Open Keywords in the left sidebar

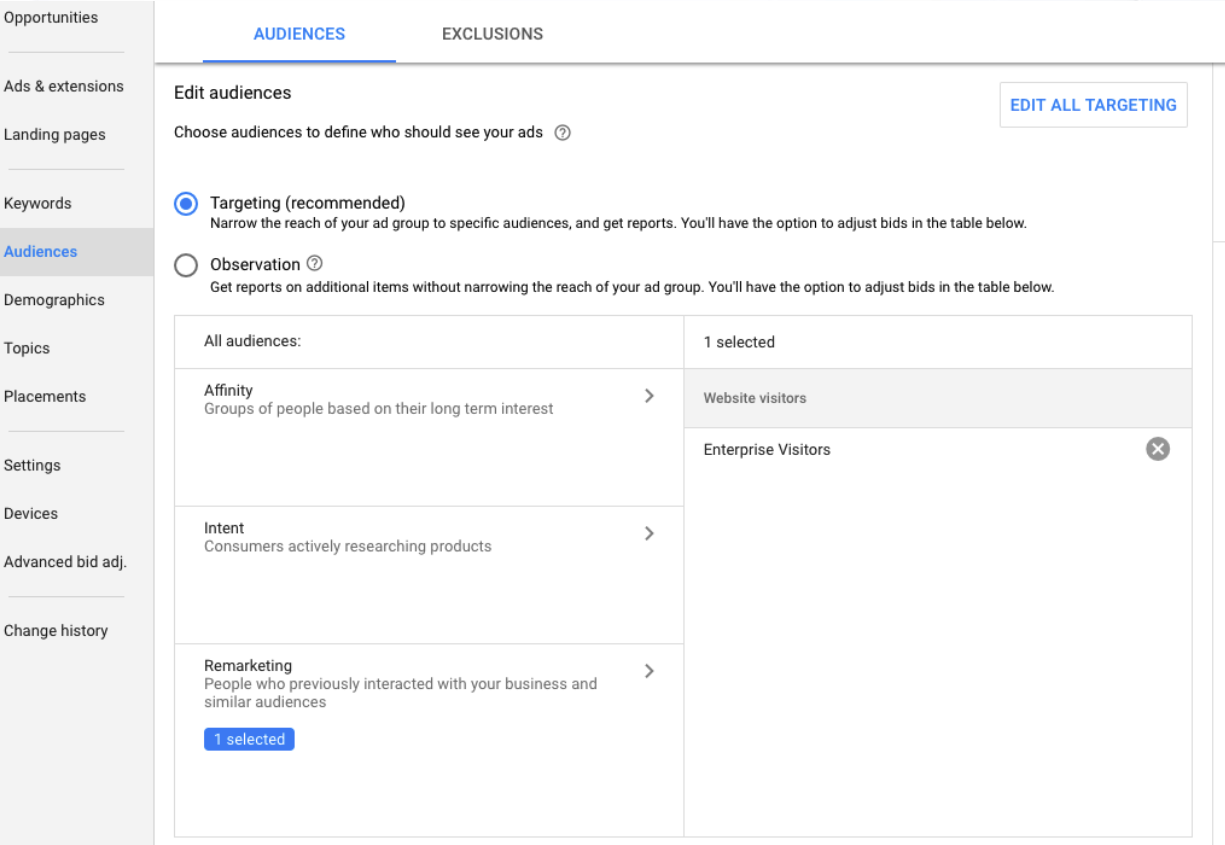(x=38, y=204)
